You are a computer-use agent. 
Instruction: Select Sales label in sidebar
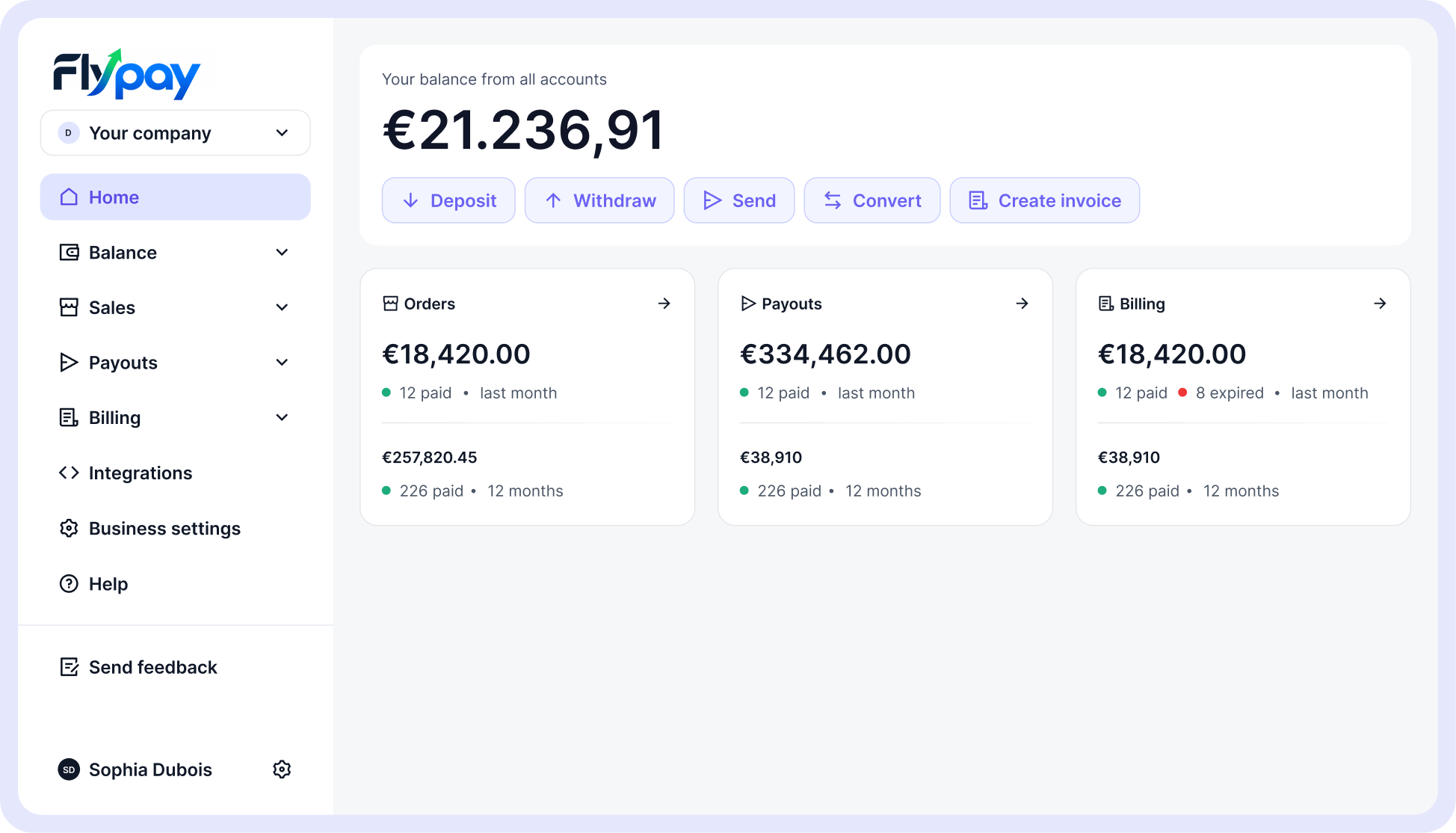(x=112, y=307)
